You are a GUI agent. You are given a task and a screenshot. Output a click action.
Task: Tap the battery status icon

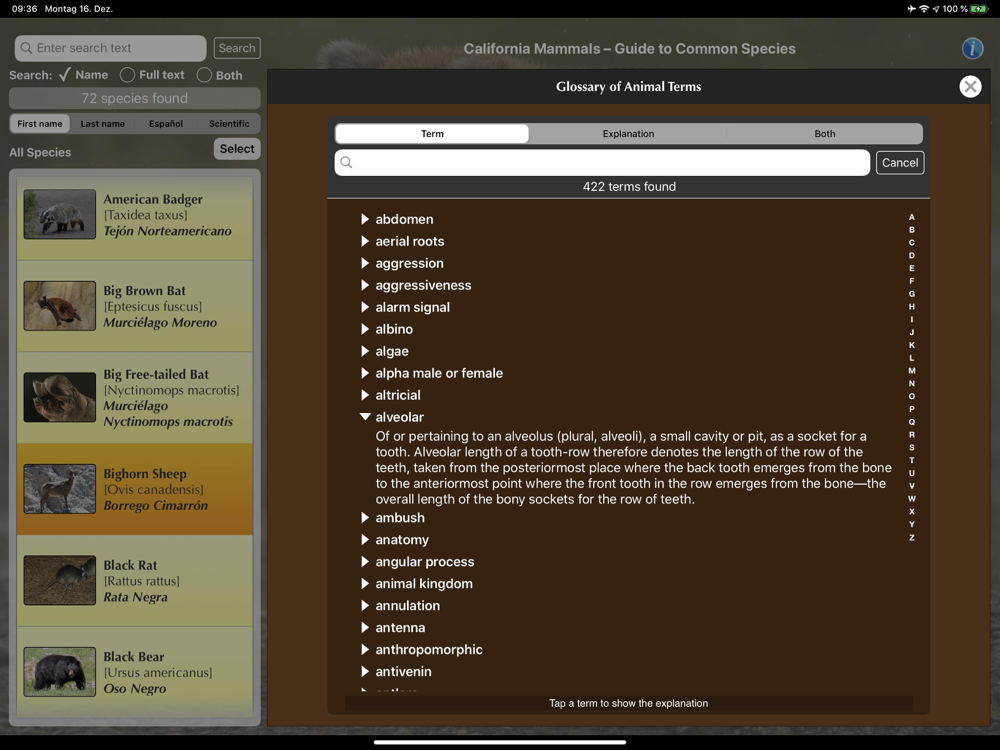pos(978,9)
